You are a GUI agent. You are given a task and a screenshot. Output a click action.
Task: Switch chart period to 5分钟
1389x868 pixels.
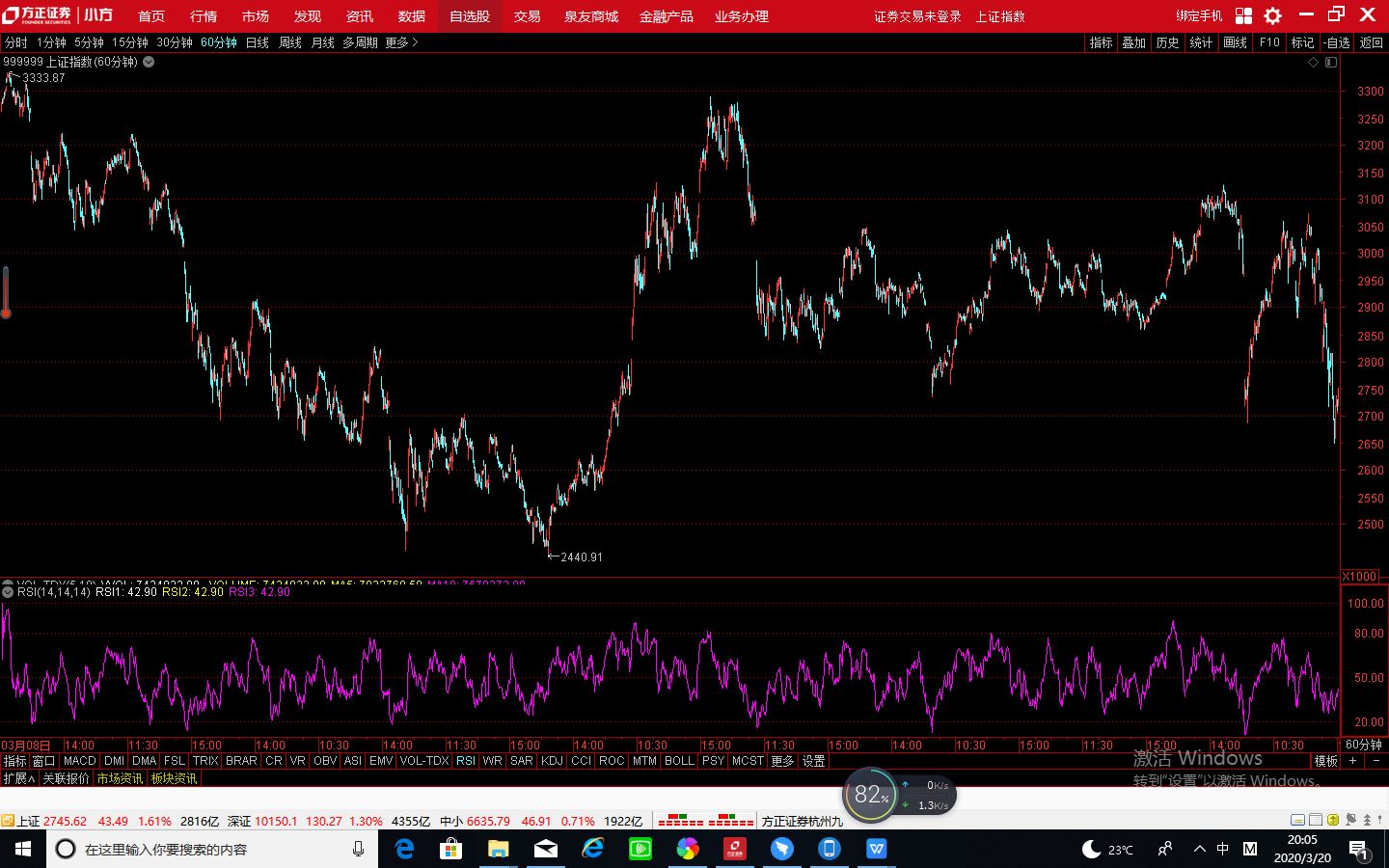coord(89,42)
